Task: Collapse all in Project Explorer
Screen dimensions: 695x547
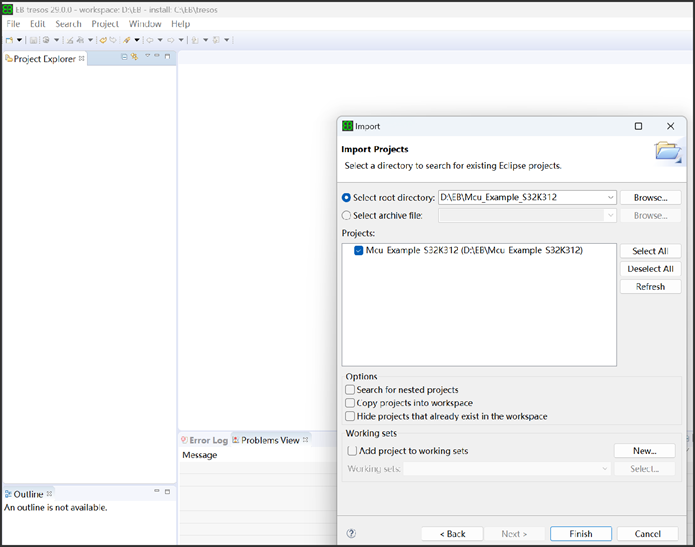Action: (124, 58)
